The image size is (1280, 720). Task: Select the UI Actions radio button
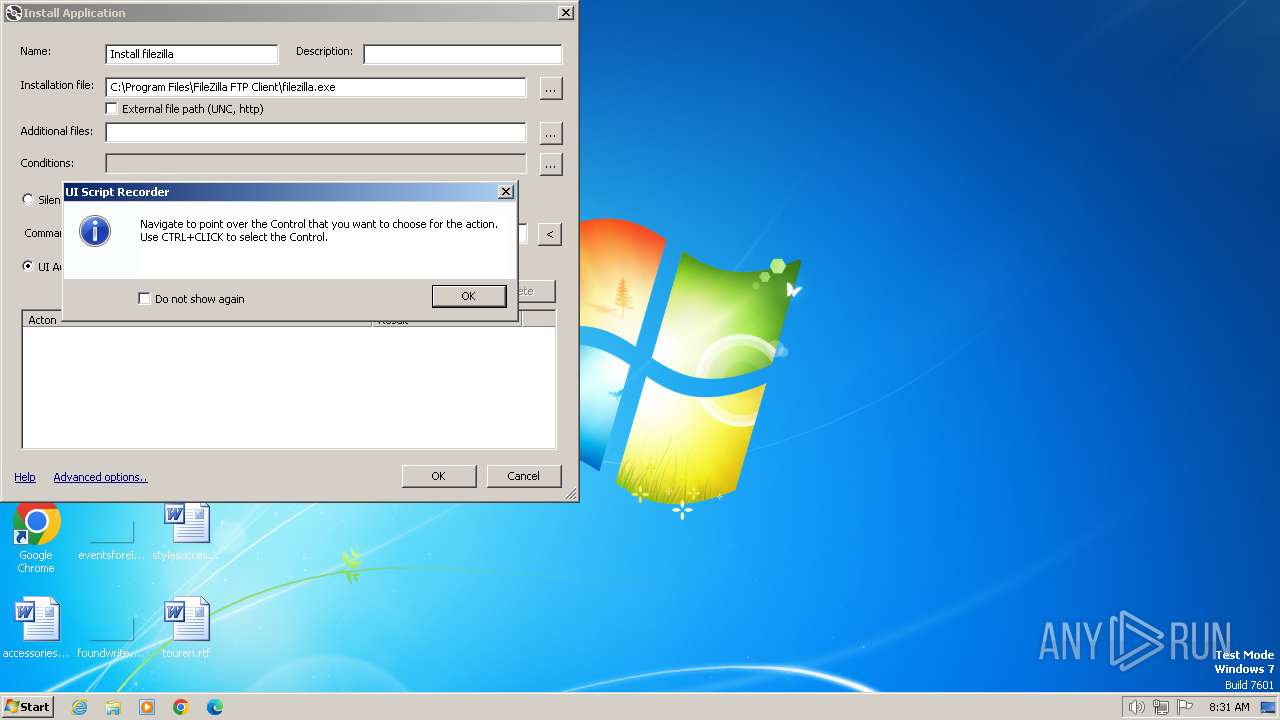click(x=28, y=267)
